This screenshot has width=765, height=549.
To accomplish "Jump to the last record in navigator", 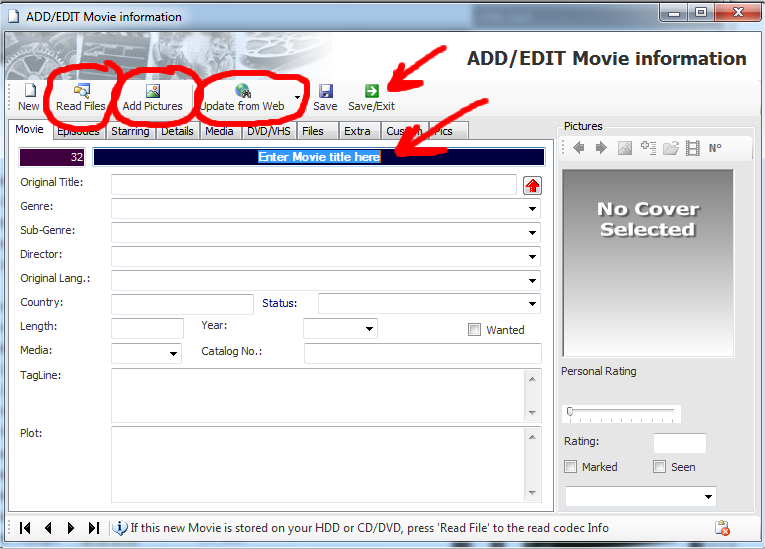I will point(94,528).
